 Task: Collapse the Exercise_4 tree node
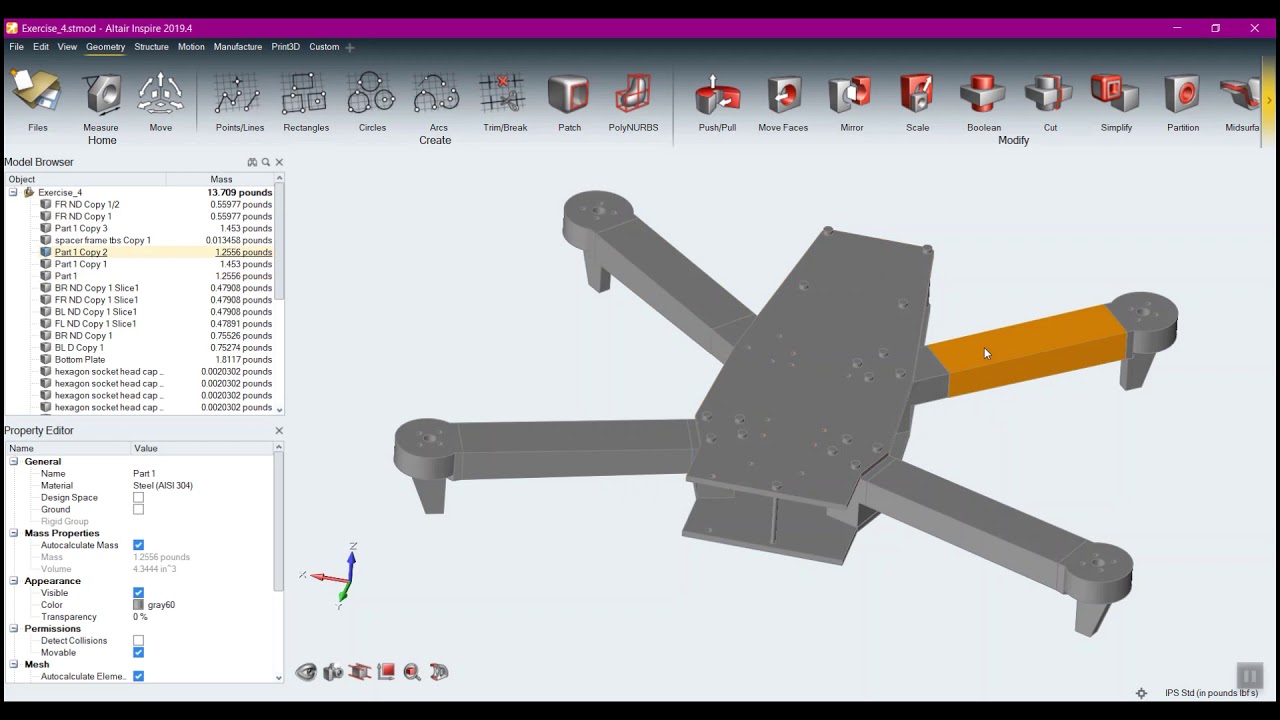point(13,192)
